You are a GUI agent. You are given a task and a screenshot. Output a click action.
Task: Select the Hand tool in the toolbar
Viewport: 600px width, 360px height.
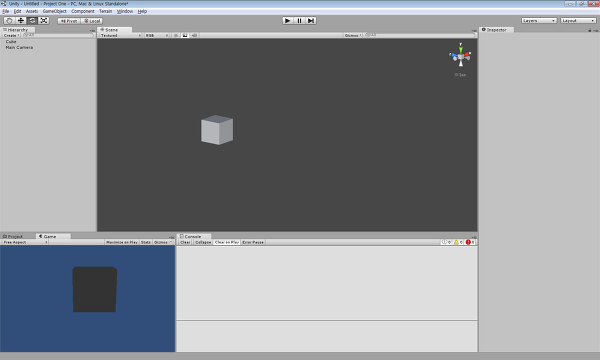[9, 21]
